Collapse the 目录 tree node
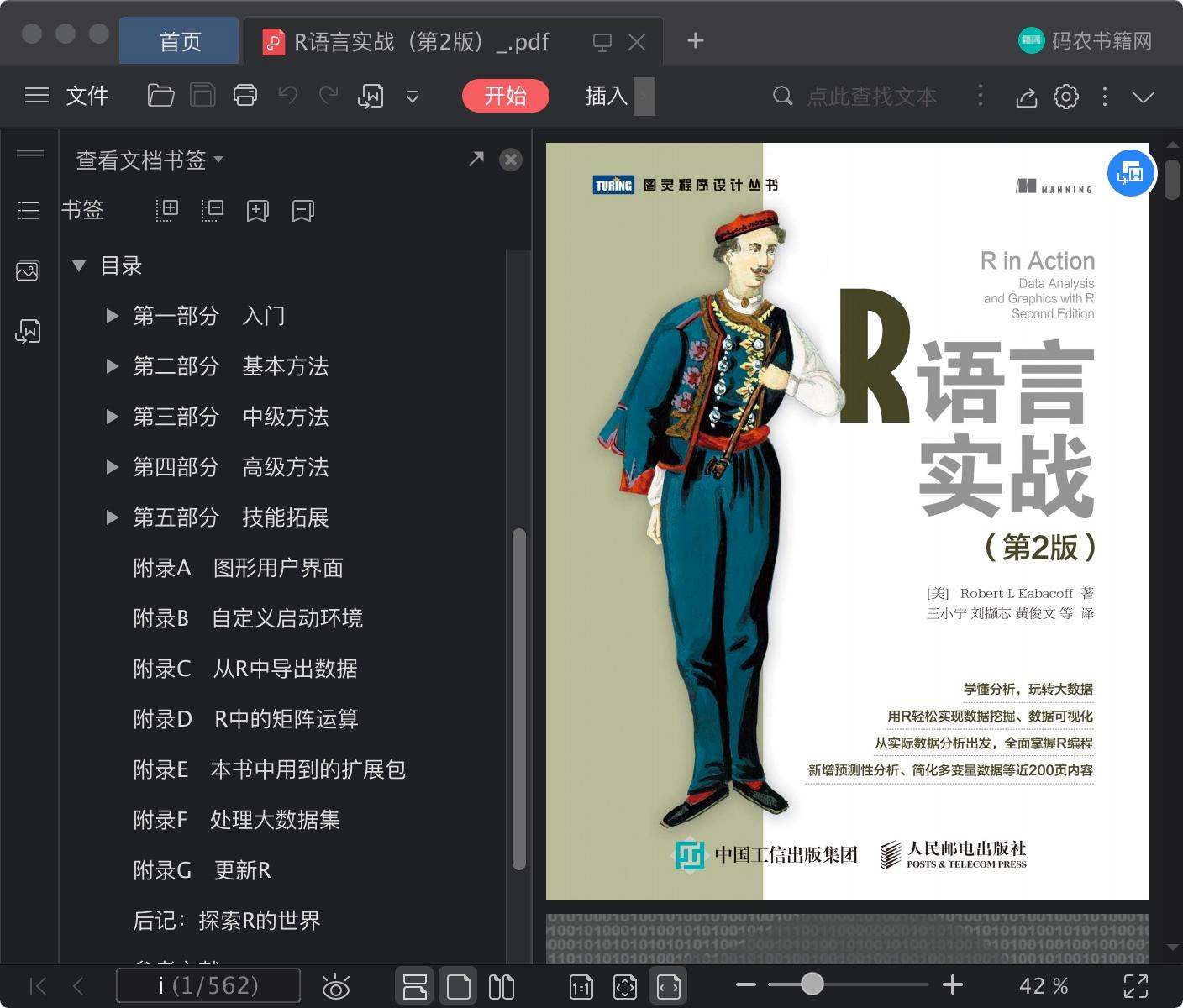 coord(80,265)
